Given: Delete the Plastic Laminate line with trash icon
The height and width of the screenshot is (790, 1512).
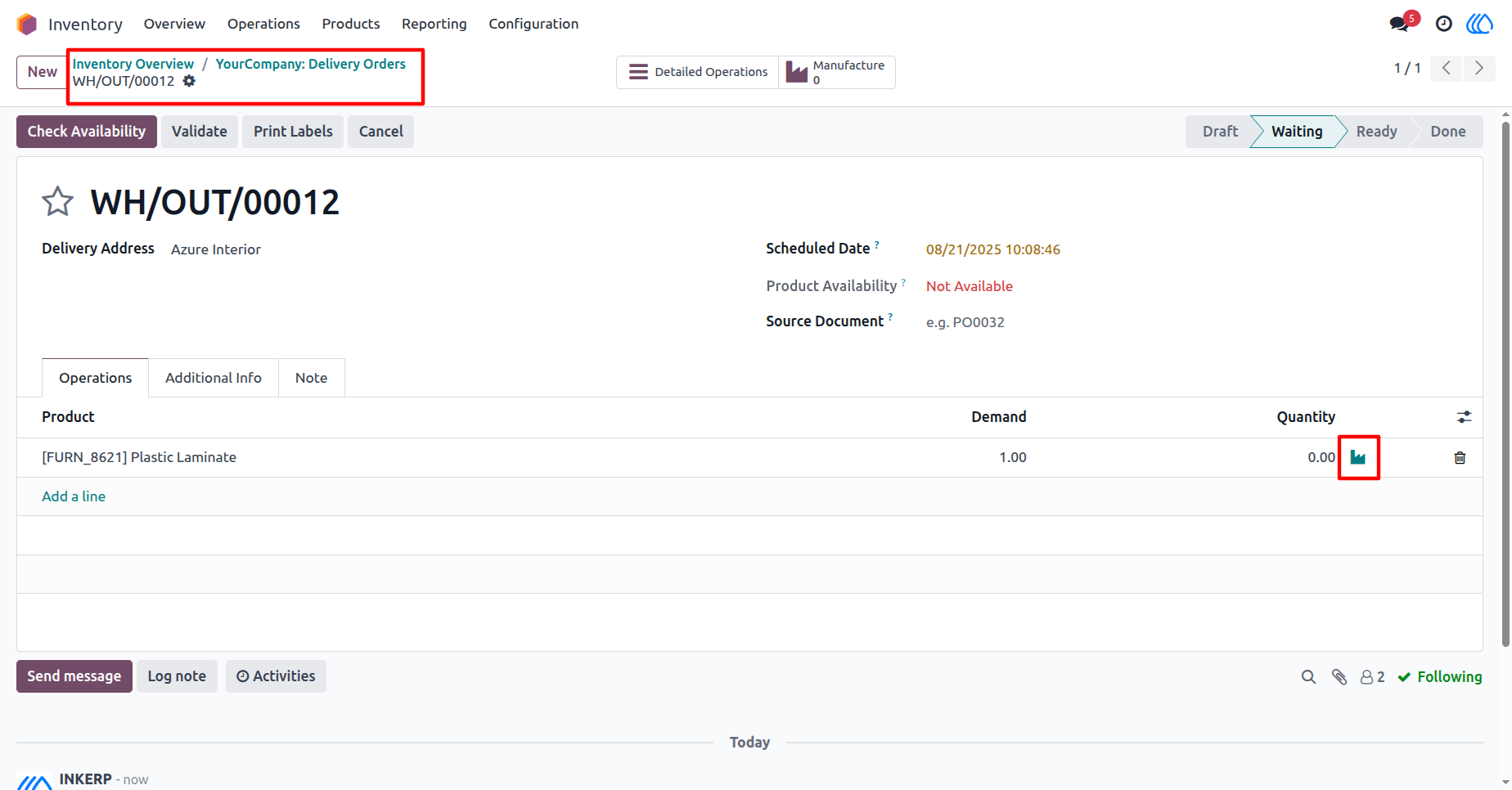Looking at the screenshot, I should click(x=1460, y=458).
